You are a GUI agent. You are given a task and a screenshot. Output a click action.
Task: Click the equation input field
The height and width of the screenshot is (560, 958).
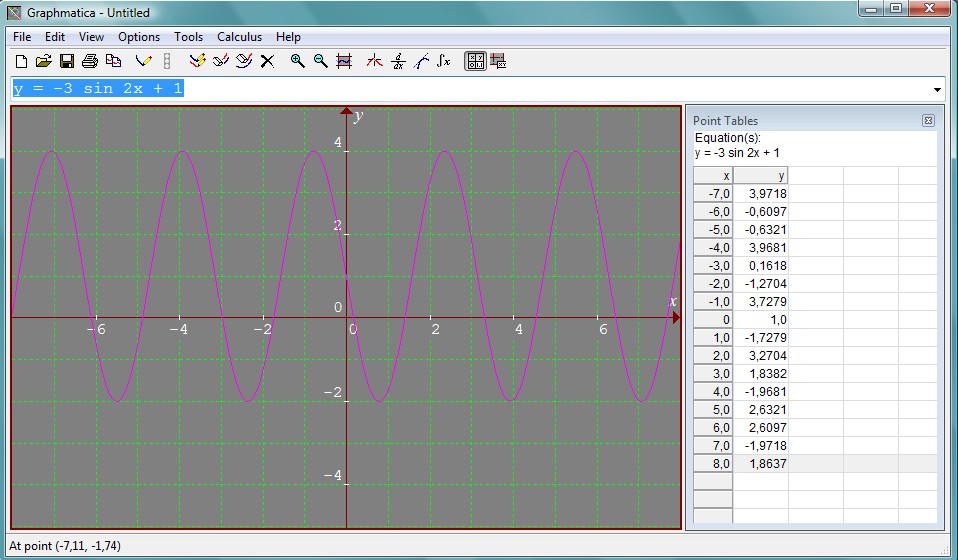click(470, 89)
